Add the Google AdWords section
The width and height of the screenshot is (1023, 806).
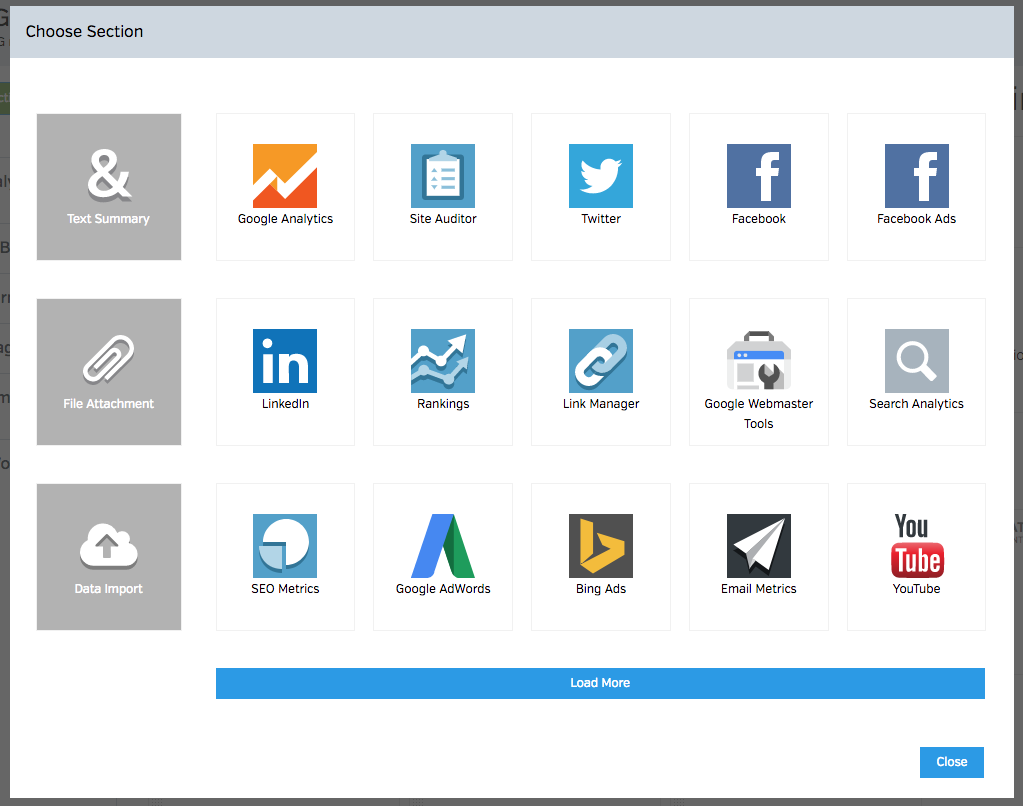(x=443, y=556)
